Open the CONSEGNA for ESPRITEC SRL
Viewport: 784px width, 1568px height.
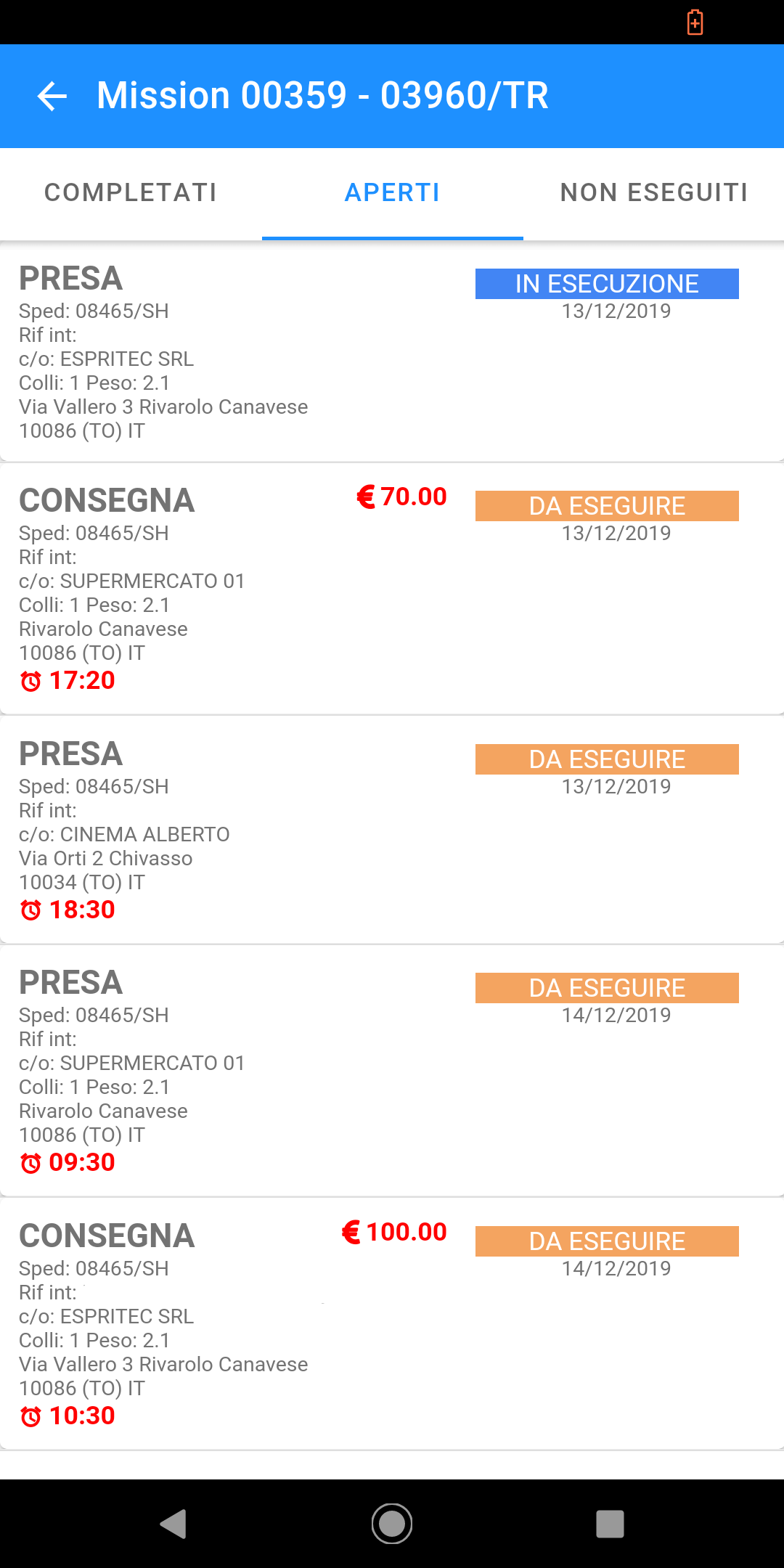click(x=392, y=1324)
